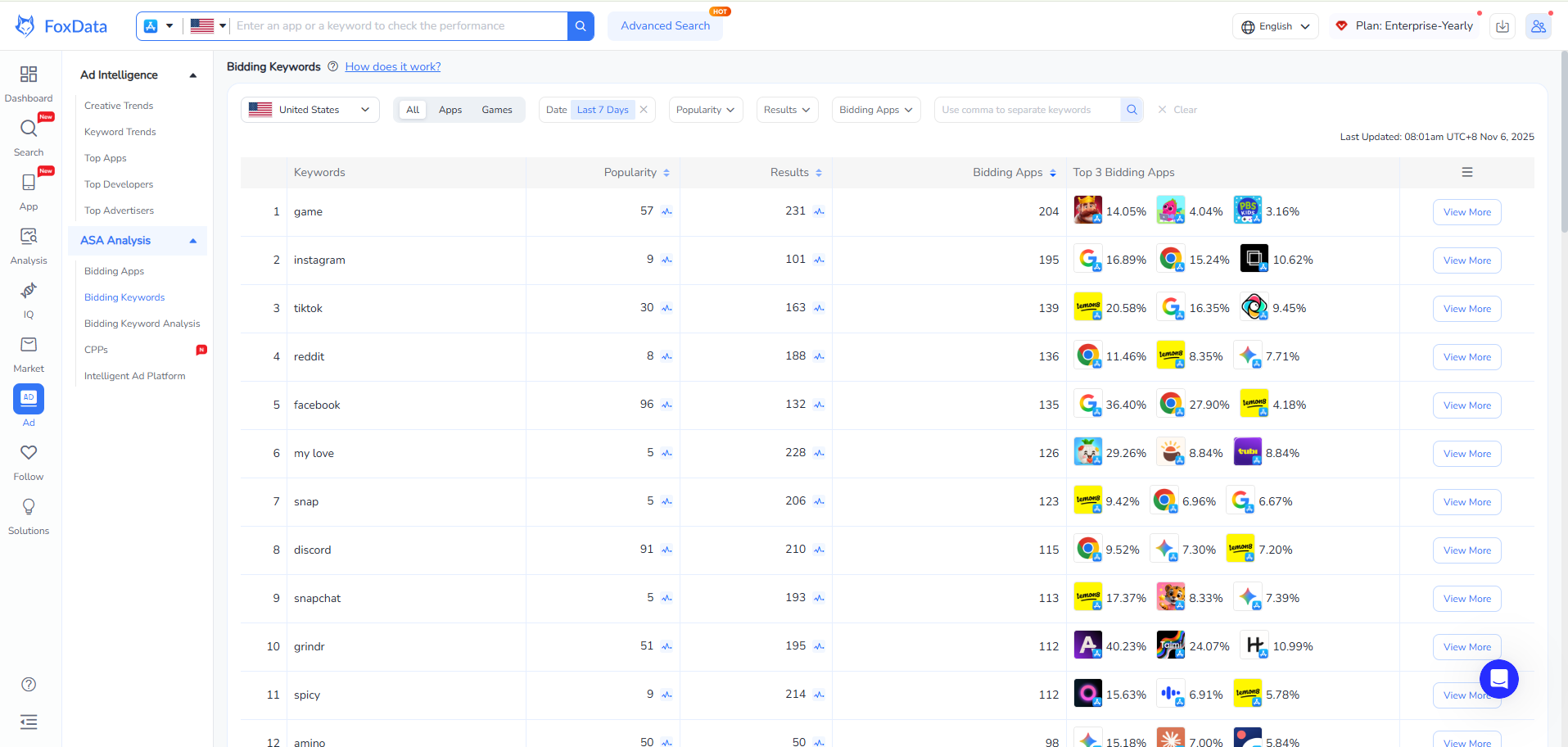Click the trend chart icon for game popularity

click(667, 212)
